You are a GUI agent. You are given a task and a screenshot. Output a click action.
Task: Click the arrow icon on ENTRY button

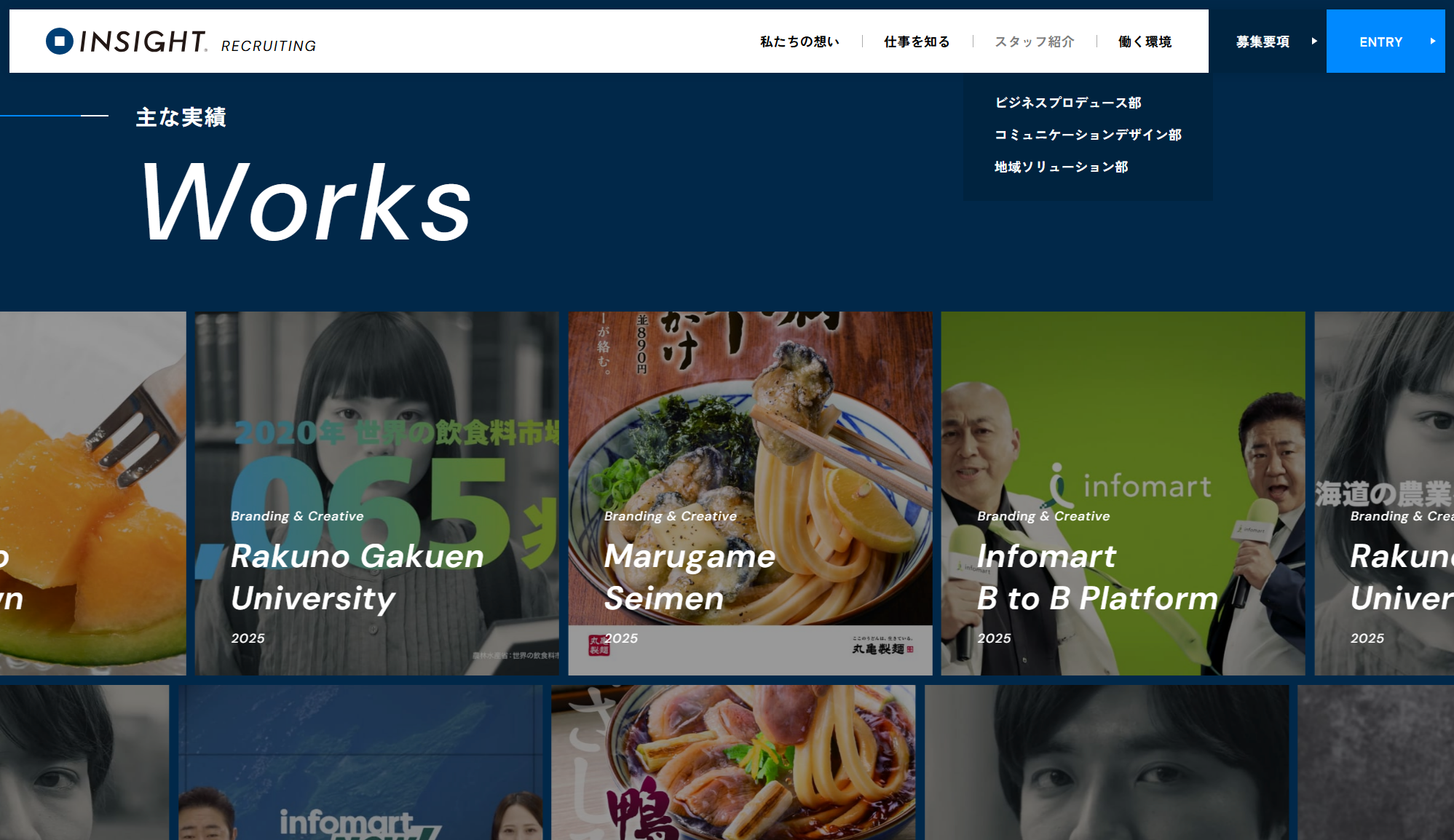(x=1432, y=41)
